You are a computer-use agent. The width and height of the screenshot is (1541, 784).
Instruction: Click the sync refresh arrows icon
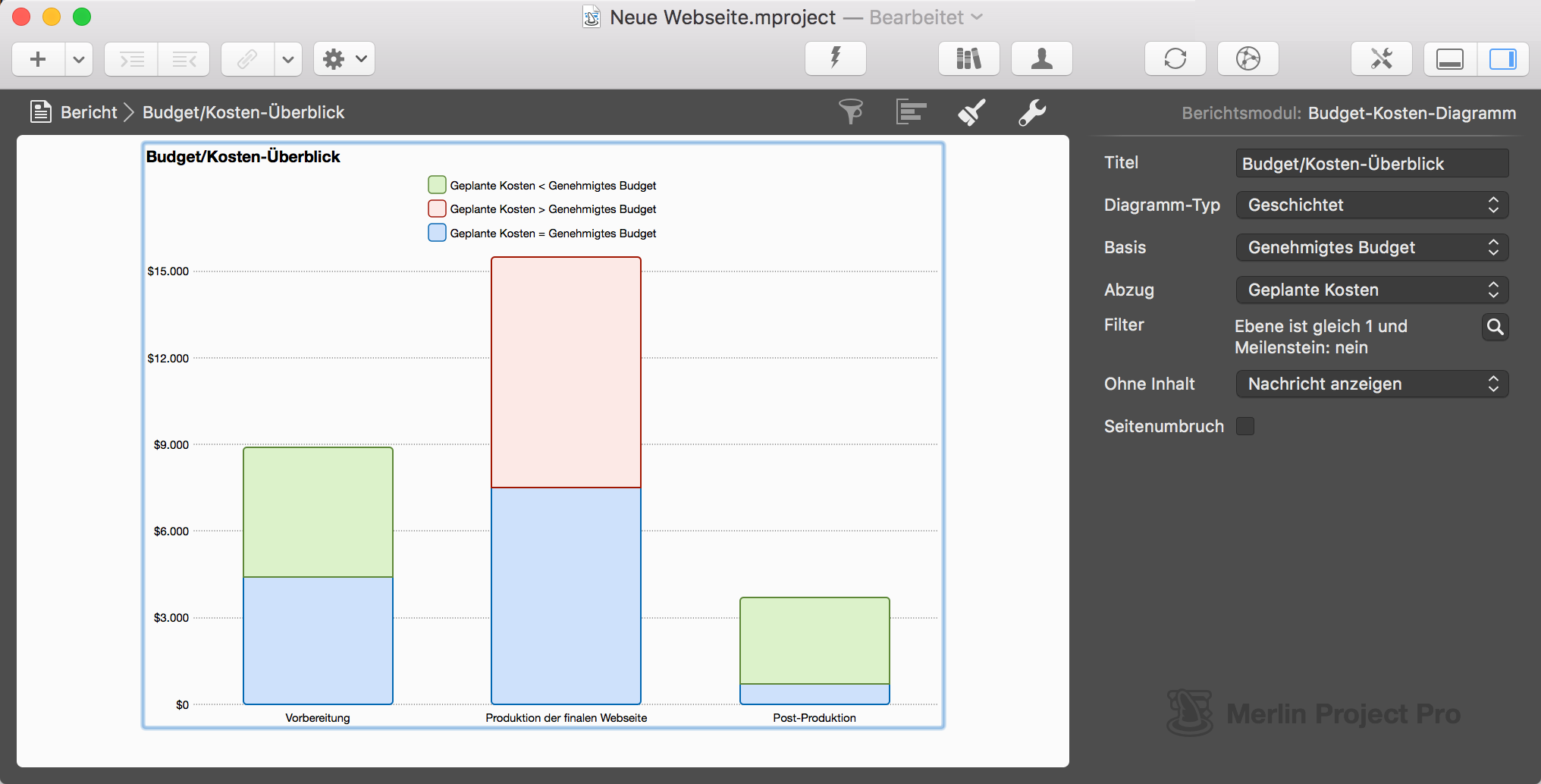pyautogui.click(x=1175, y=58)
